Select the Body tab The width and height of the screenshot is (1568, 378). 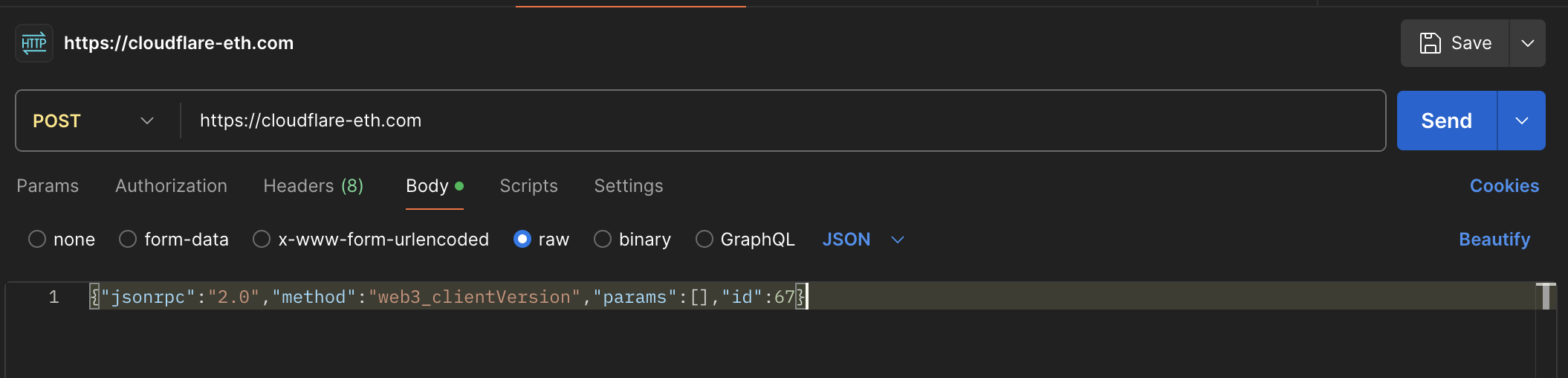coord(428,186)
